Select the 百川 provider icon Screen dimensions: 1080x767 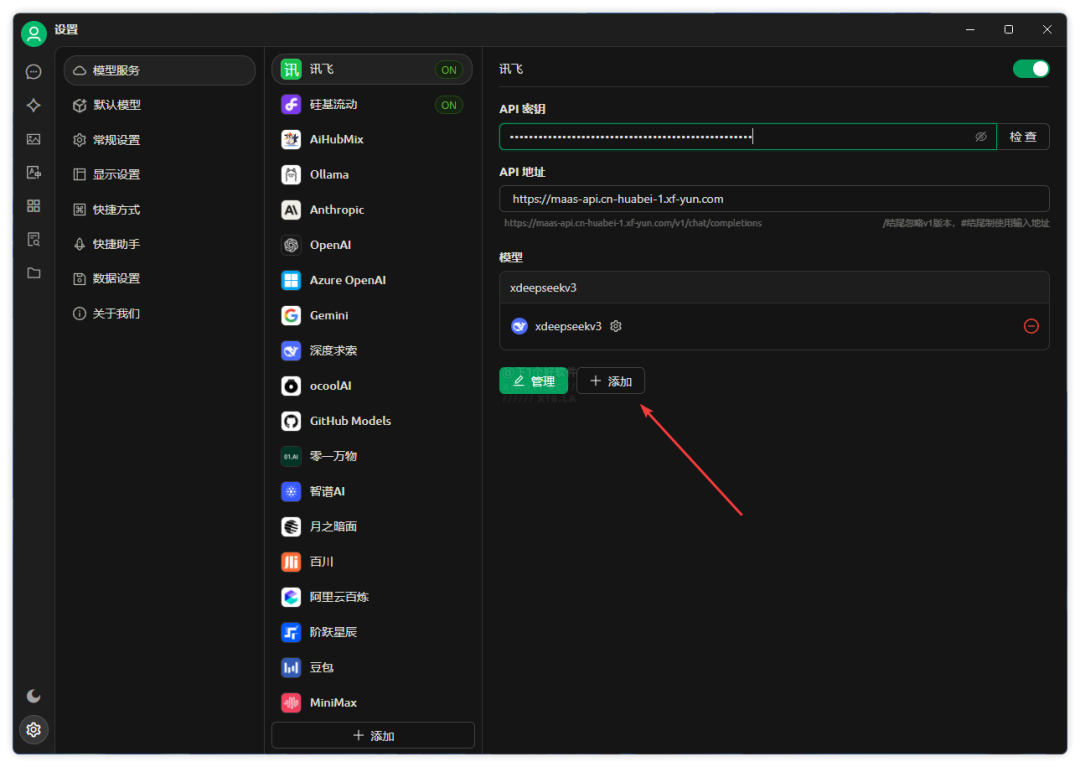point(291,561)
